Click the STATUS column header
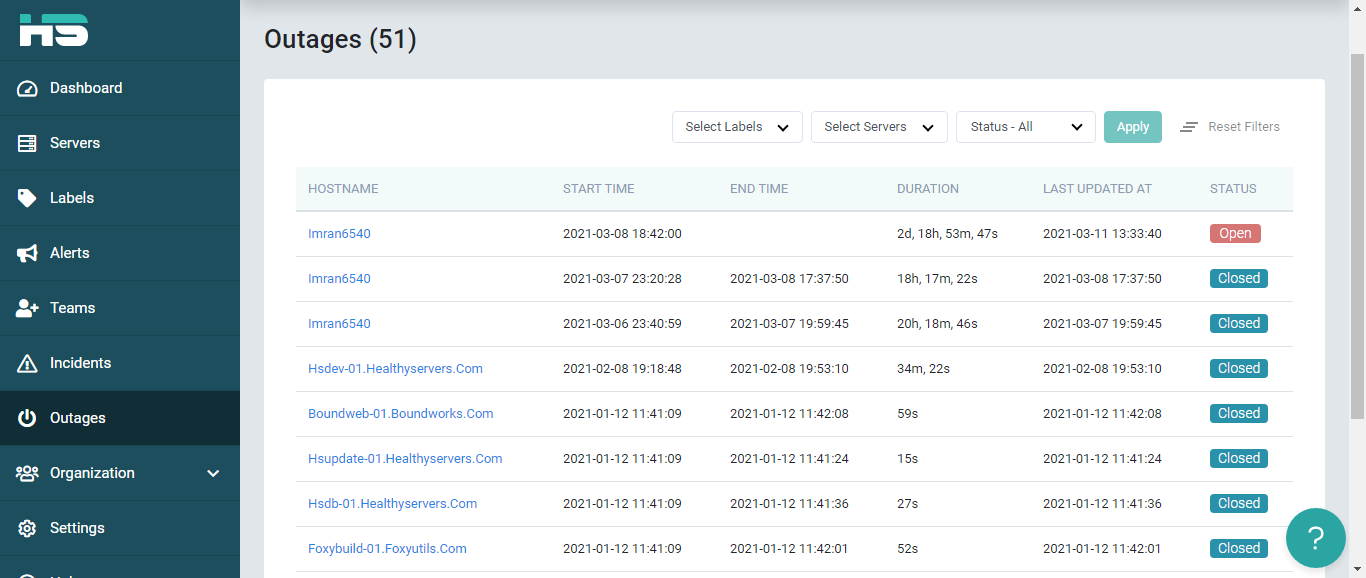1366x578 pixels. [1233, 189]
